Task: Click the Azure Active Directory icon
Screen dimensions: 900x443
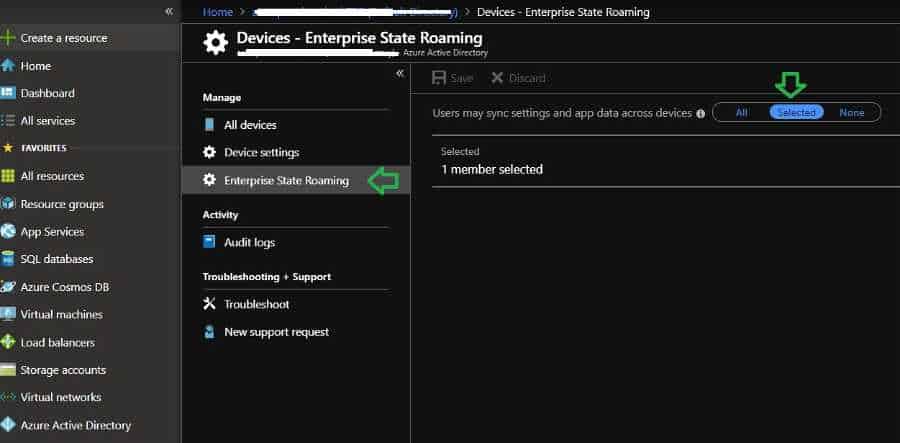Action: click(8, 425)
